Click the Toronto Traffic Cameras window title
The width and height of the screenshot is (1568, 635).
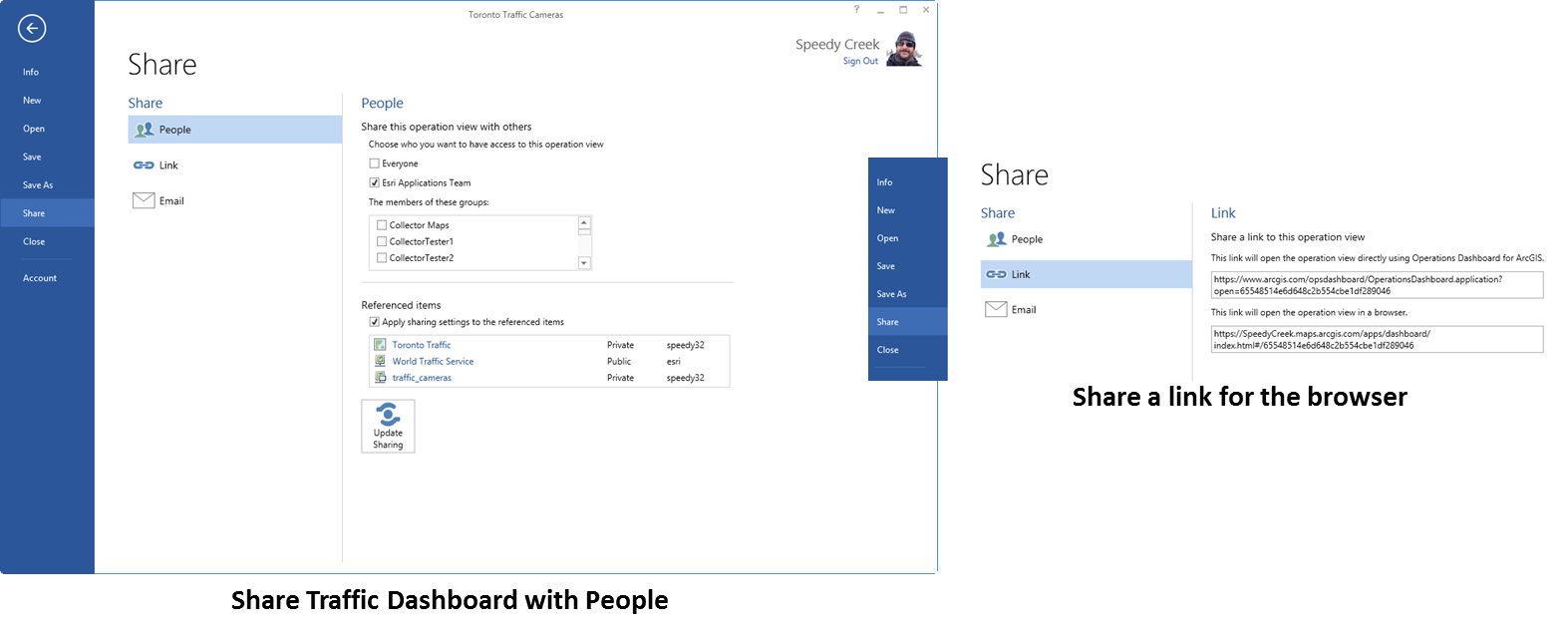point(515,15)
